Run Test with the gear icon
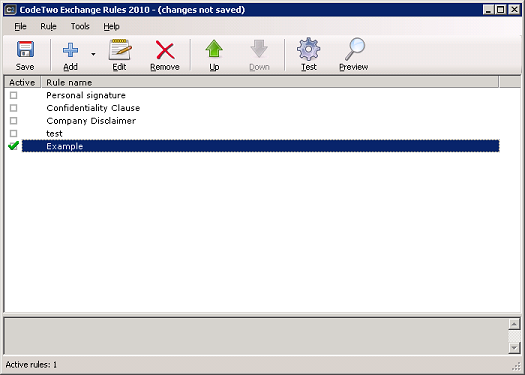This screenshot has width=525, height=375. [x=308, y=55]
